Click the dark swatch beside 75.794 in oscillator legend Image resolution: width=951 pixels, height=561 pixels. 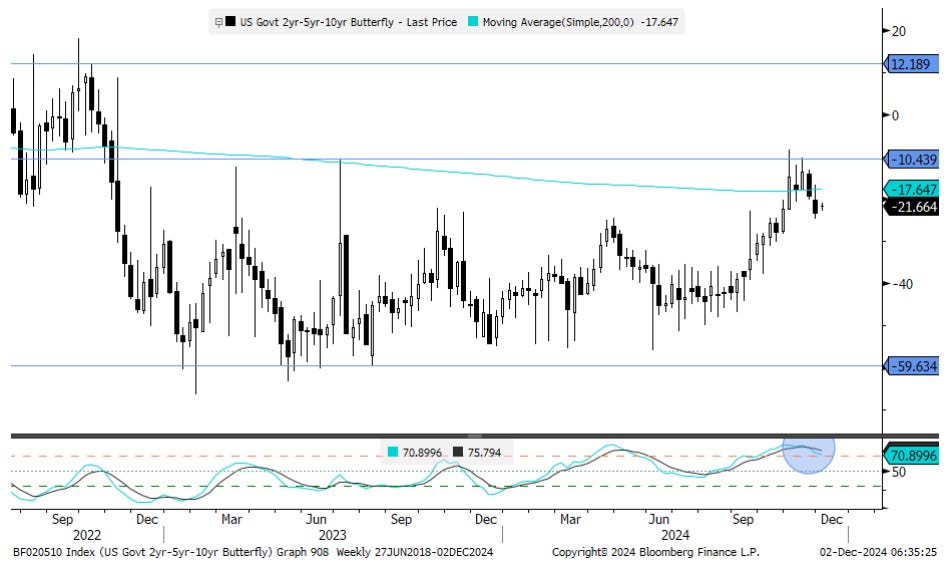[x=458, y=452]
